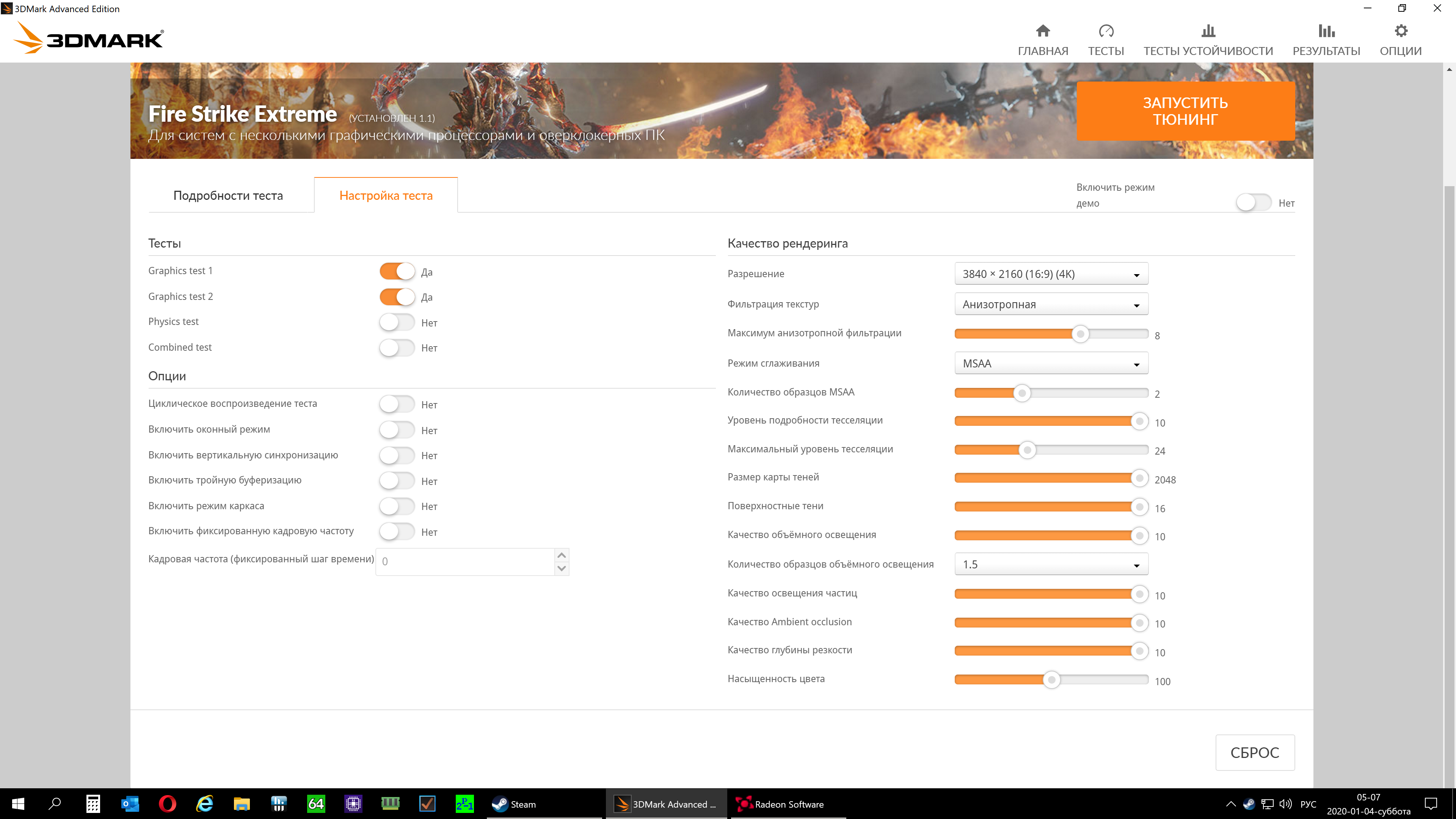Show hidden system tray icons
The height and width of the screenshot is (819, 1456).
[x=1230, y=804]
